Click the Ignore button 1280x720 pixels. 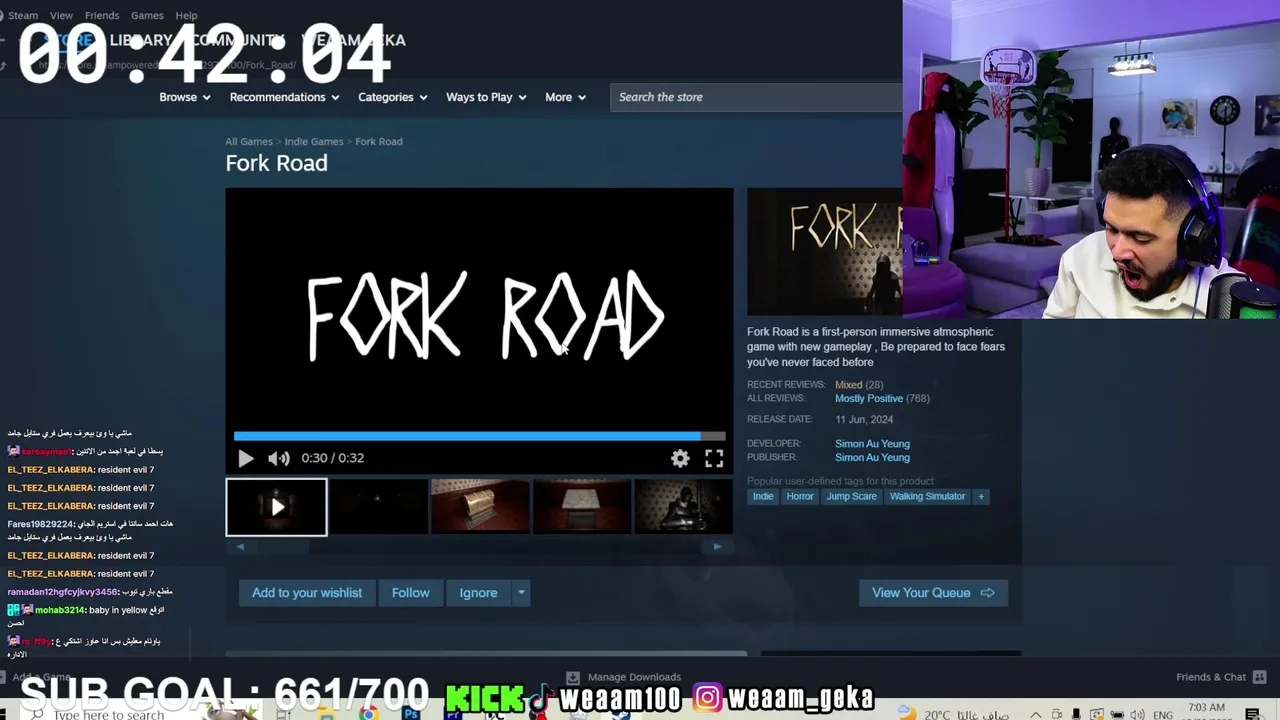coord(478,593)
